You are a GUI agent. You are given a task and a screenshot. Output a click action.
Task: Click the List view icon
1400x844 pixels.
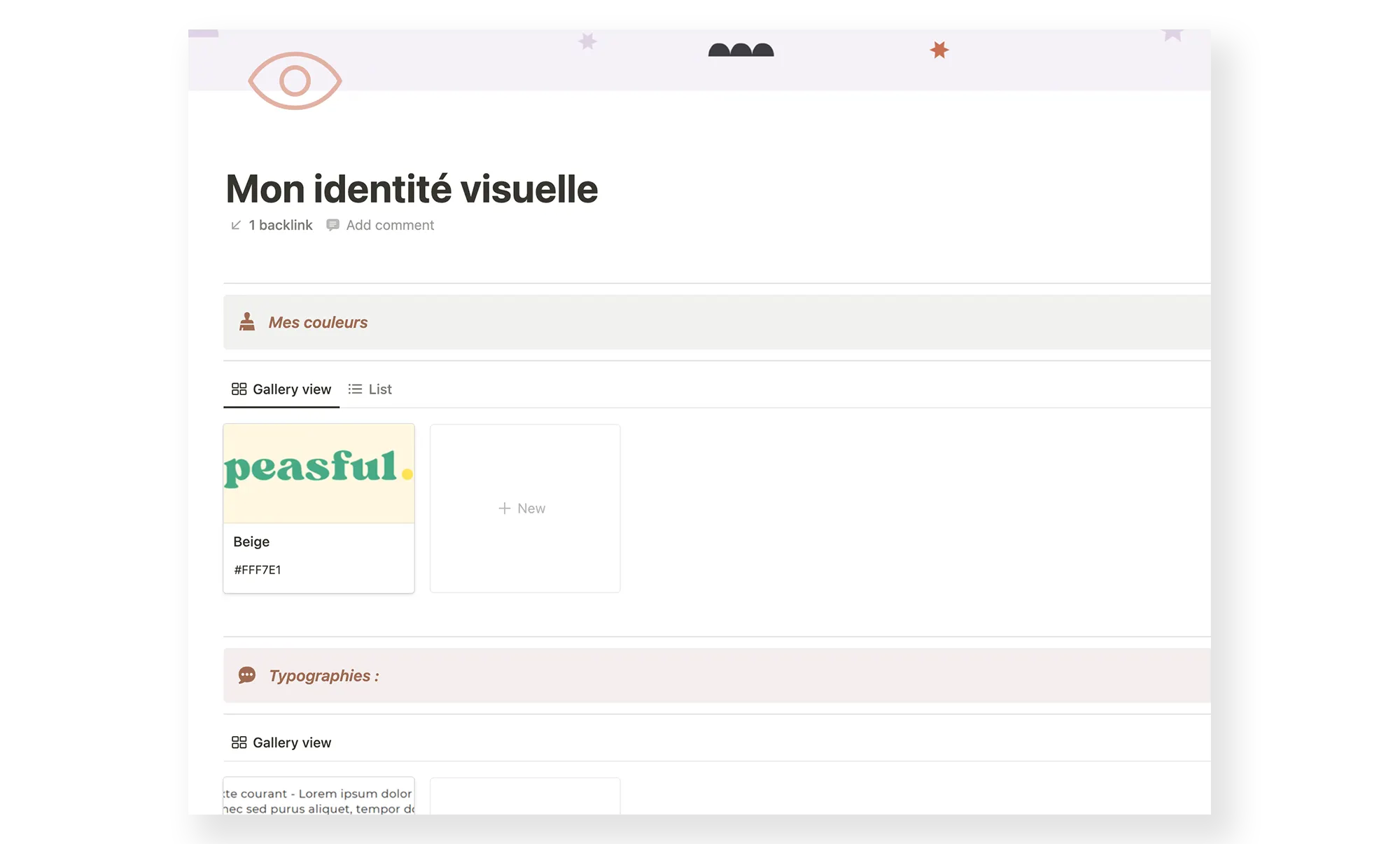click(355, 389)
